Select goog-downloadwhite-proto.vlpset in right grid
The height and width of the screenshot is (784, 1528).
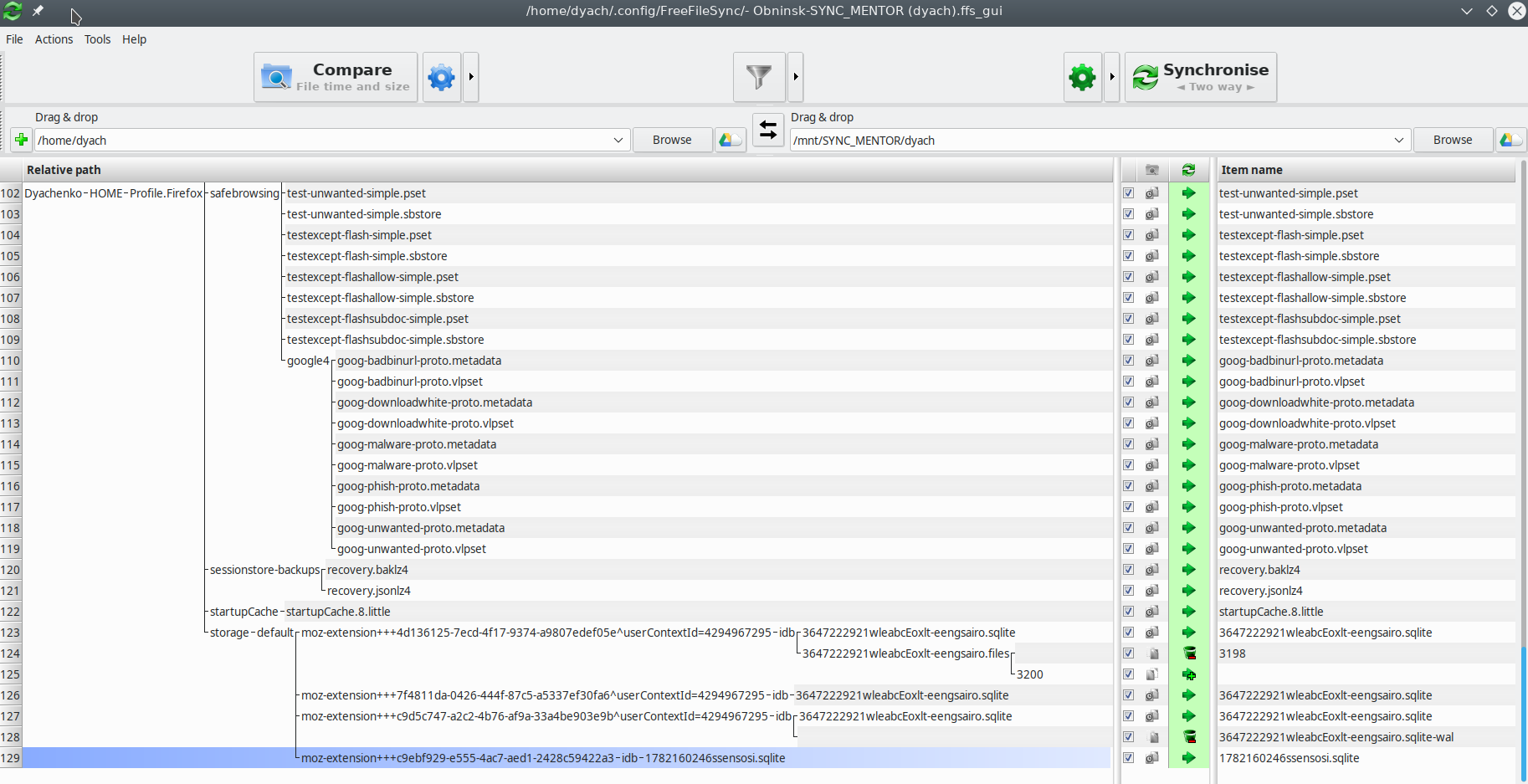click(x=1307, y=423)
